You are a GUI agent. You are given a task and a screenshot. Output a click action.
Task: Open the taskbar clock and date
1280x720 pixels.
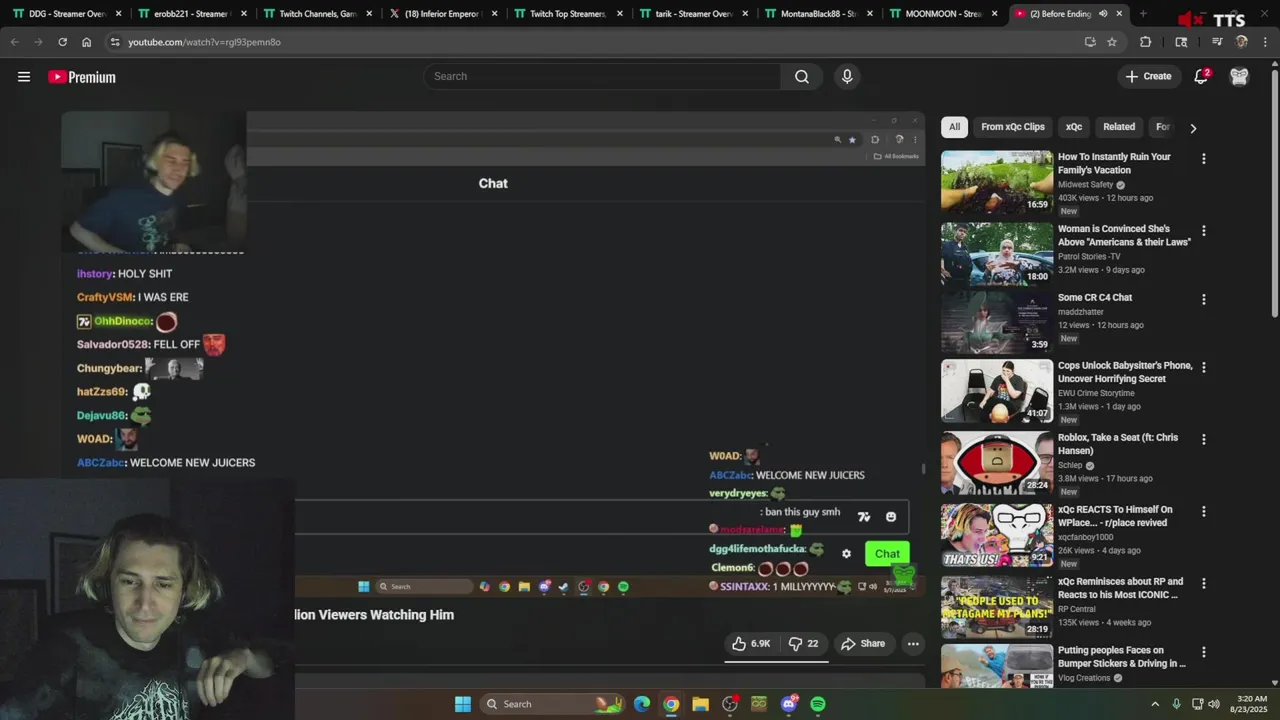pos(1251,704)
